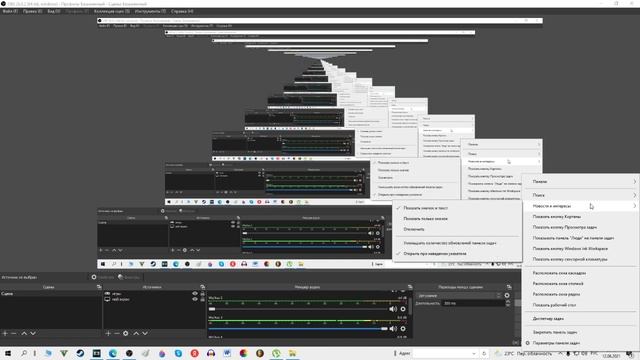
Task: Open transition properties gear icon
Action: pos(507,295)
